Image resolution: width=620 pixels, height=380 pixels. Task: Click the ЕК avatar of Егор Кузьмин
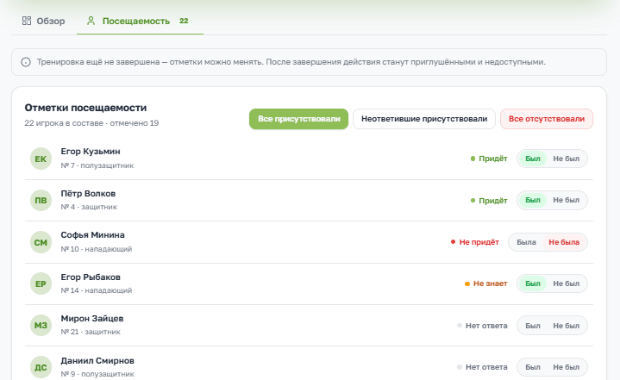tap(41, 159)
